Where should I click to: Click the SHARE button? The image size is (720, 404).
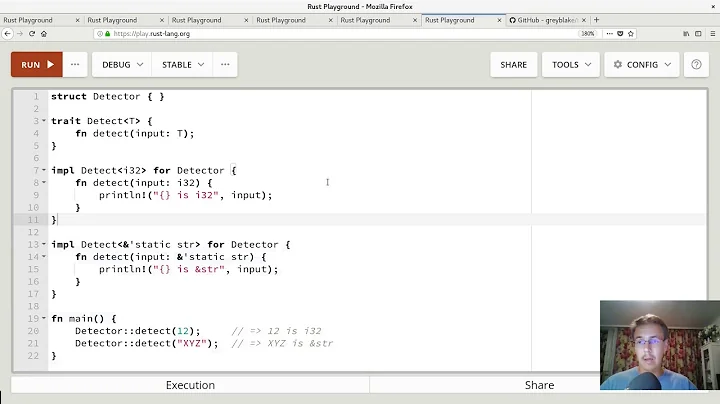tap(513, 65)
